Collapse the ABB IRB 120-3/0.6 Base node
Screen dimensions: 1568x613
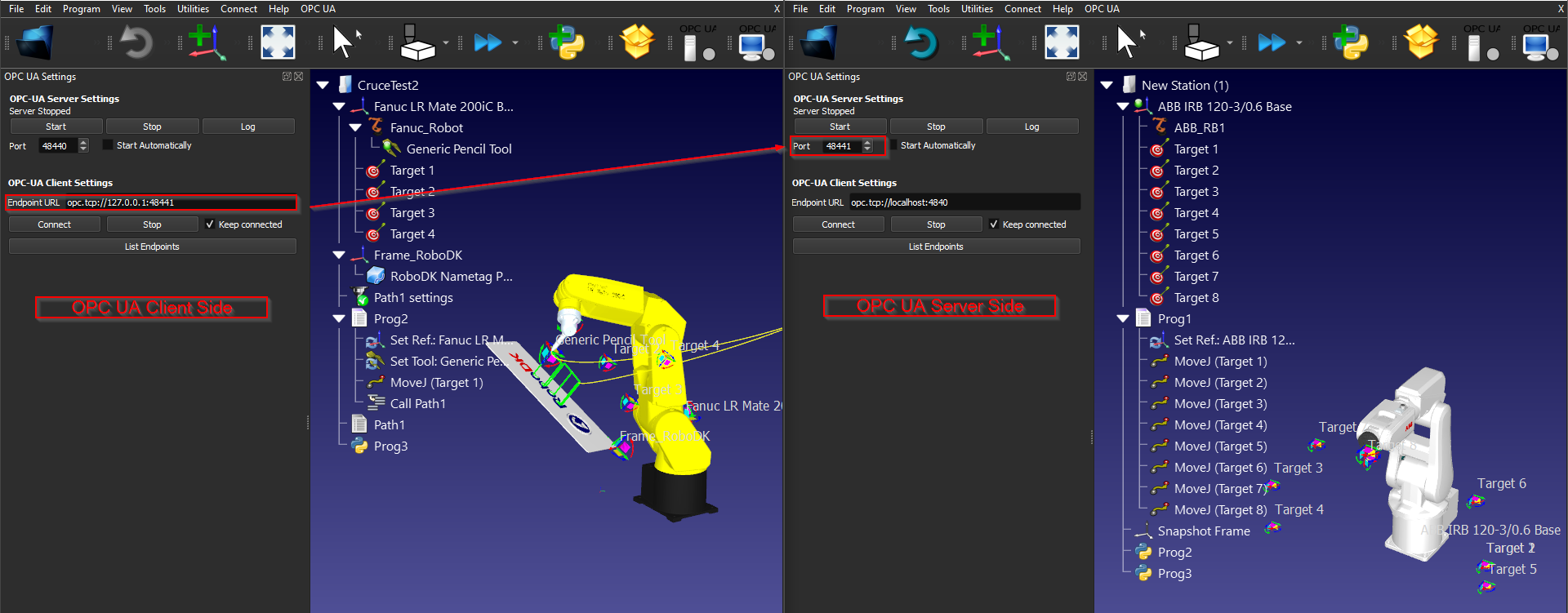point(1123,107)
